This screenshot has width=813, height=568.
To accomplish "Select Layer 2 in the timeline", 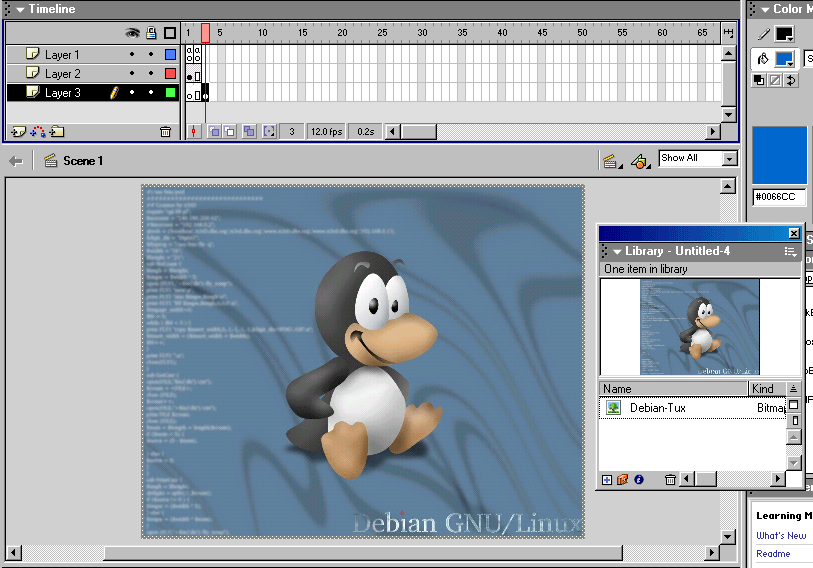I will [62, 74].
